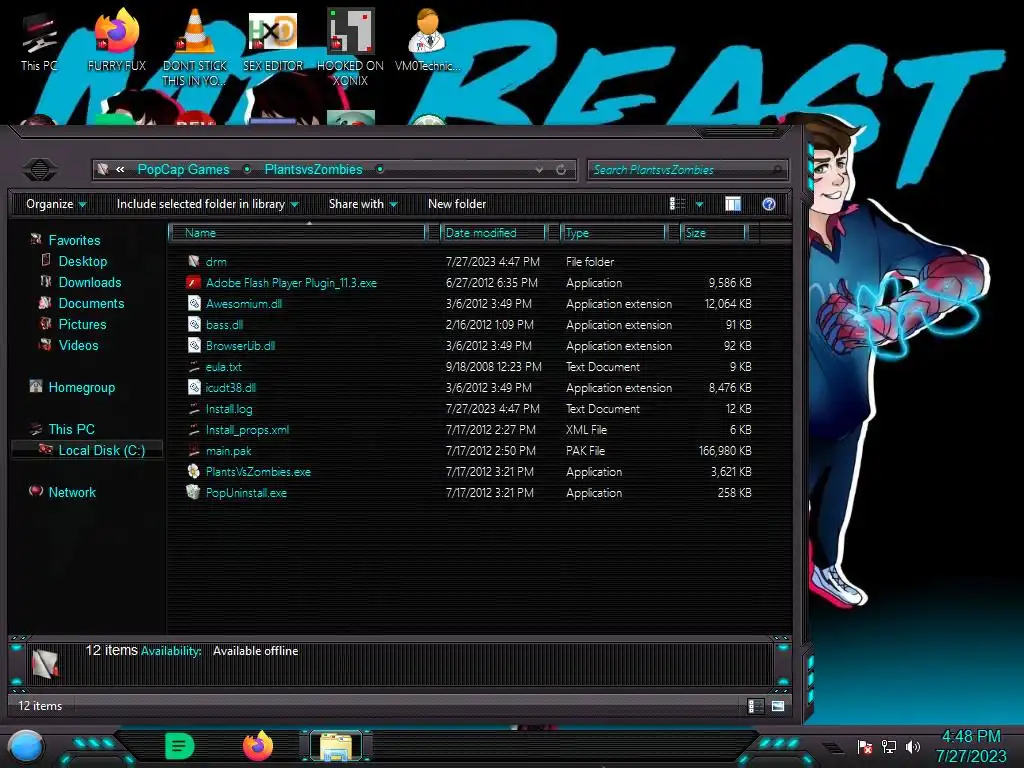The image size is (1024, 768).
Task: Open Favorites in navigation pane
Action: 74,240
